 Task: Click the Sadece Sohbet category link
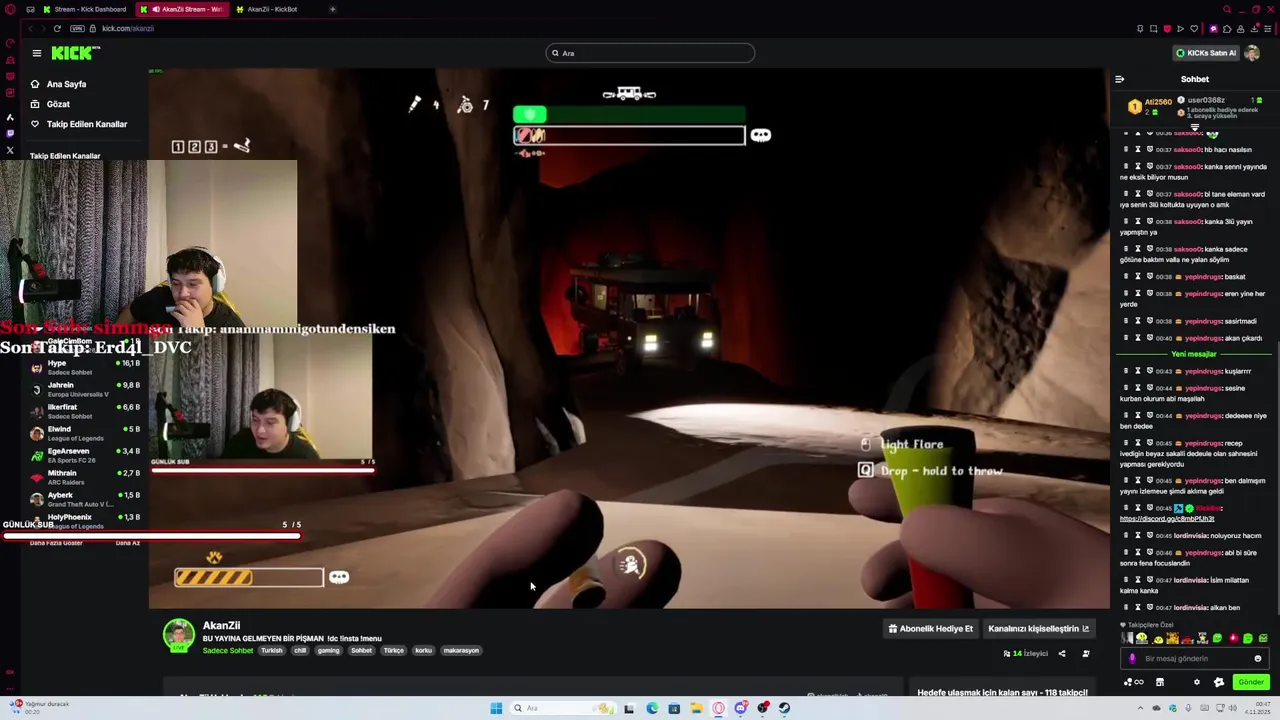click(228, 651)
